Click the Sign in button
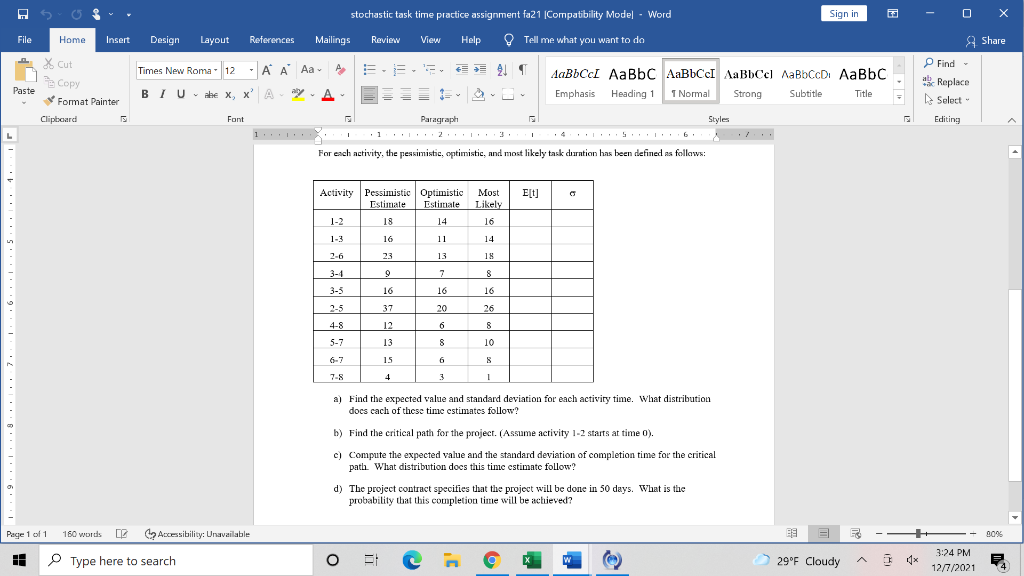This screenshot has width=1024, height=576. (843, 12)
